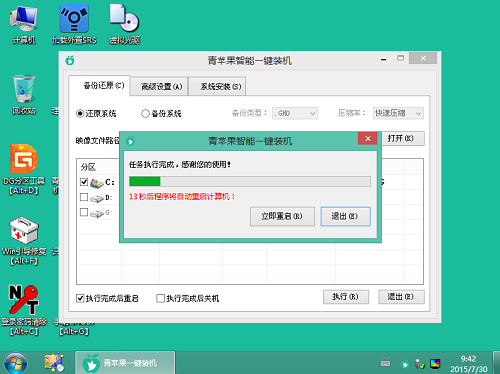The image size is (500, 374).
Task: Click 立即重启(R) button in dialog
Action: 282,216
